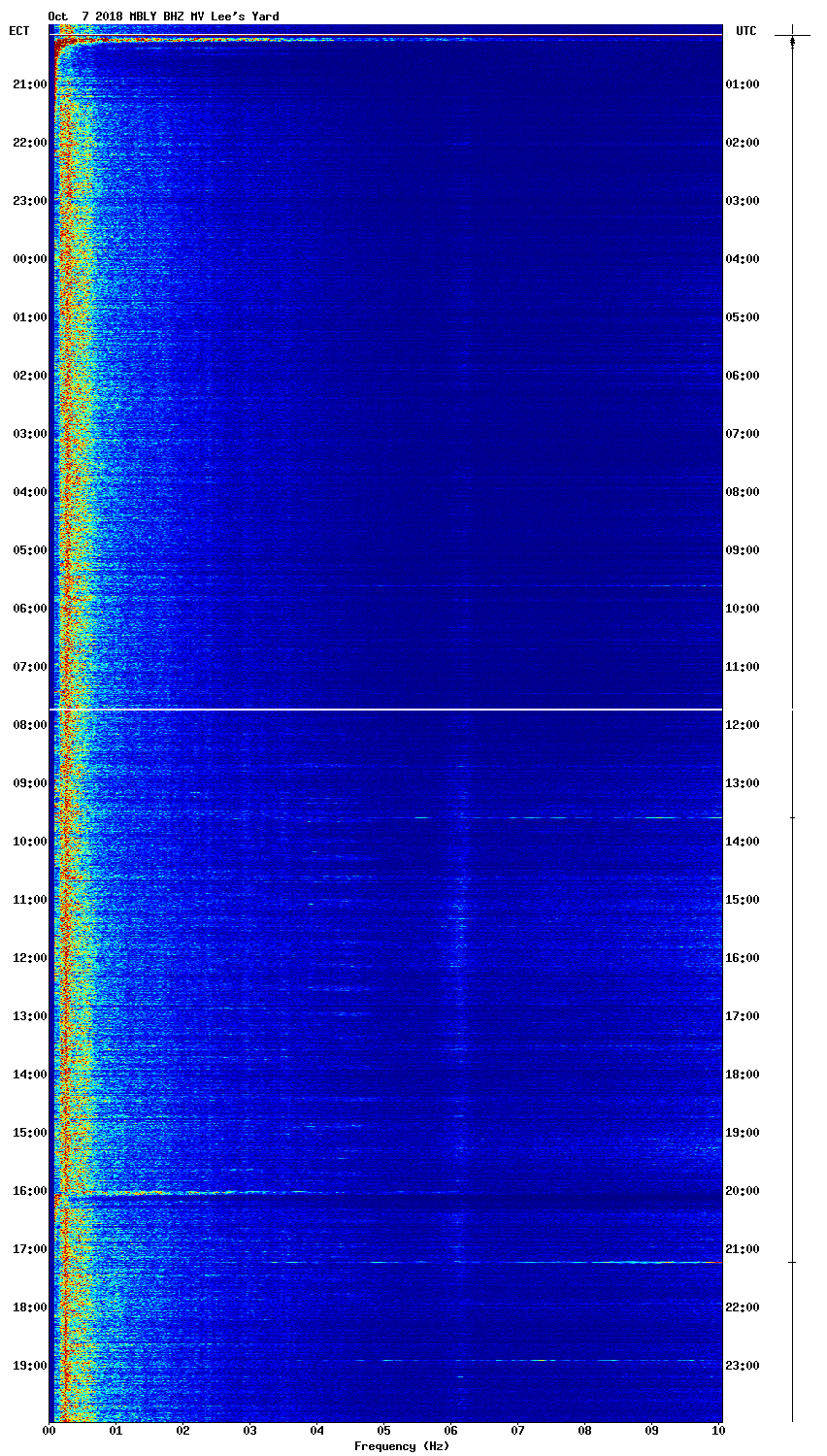The height and width of the screenshot is (1456, 827).
Task: Click 15:00 on the ECT time axis
Action: click(29, 1133)
